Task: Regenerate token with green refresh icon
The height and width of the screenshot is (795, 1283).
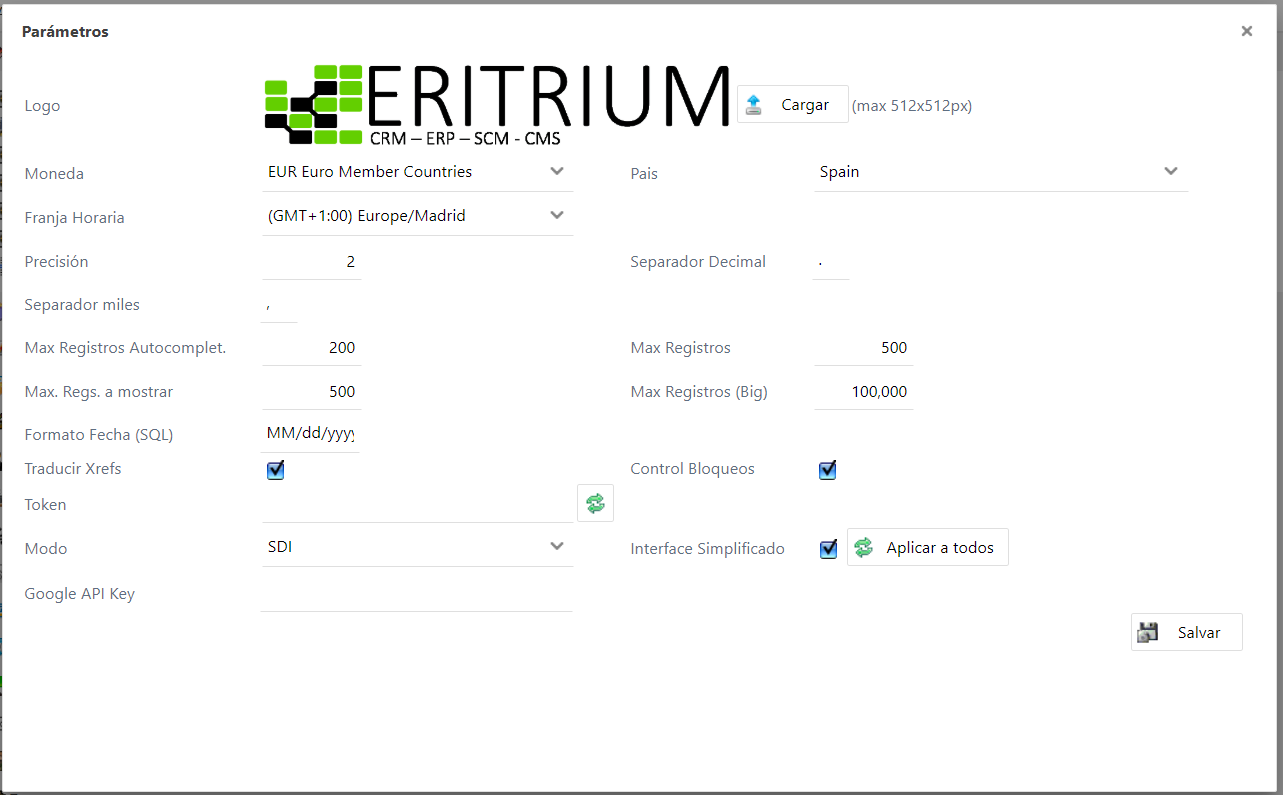Action: click(x=595, y=503)
